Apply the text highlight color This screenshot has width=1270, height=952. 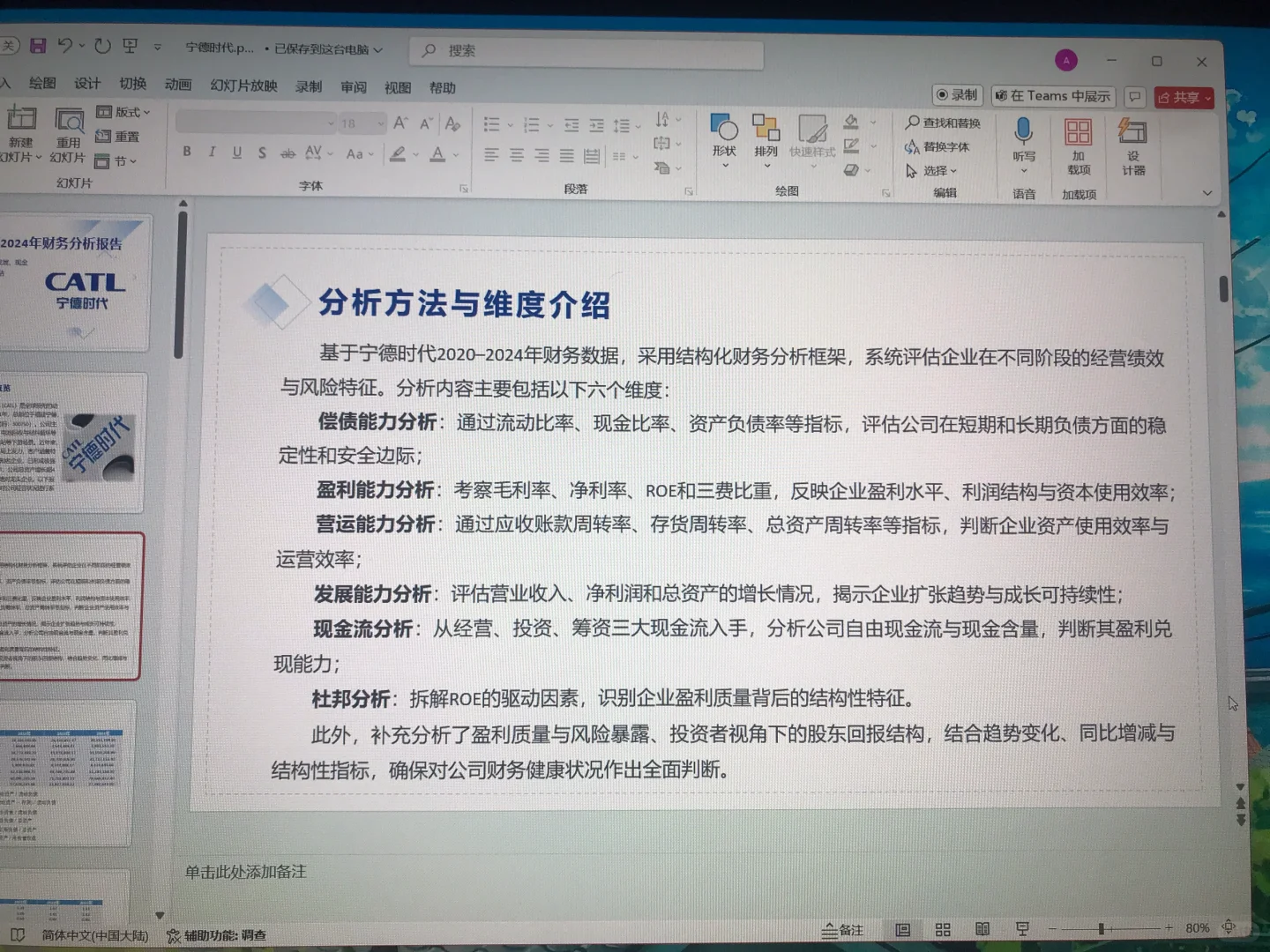click(x=398, y=154)
